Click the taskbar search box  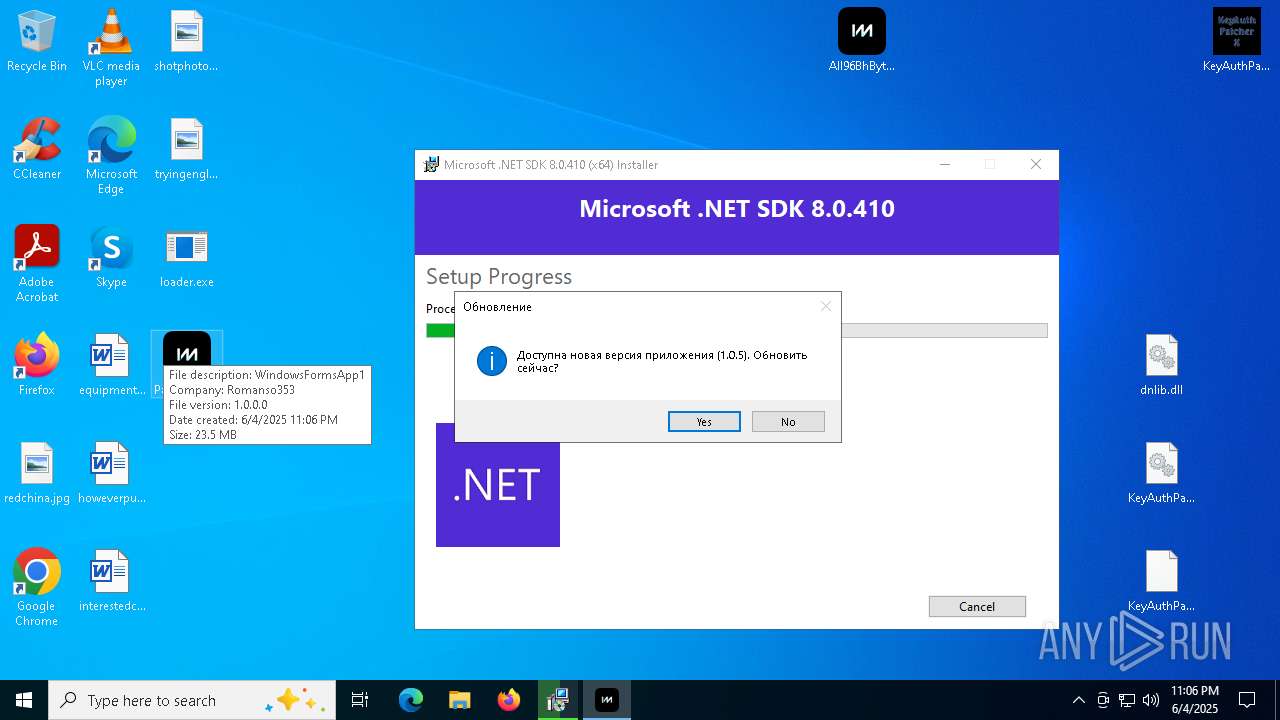192,700
